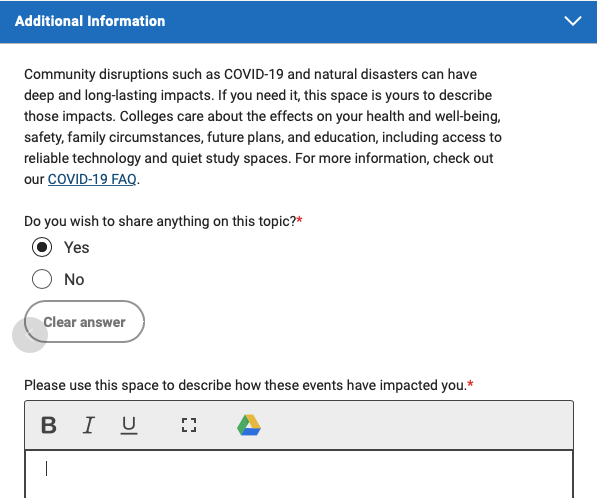597x498 pixels.
Task: Click the blue Additional Information header bar
Action: coord(298,21)
